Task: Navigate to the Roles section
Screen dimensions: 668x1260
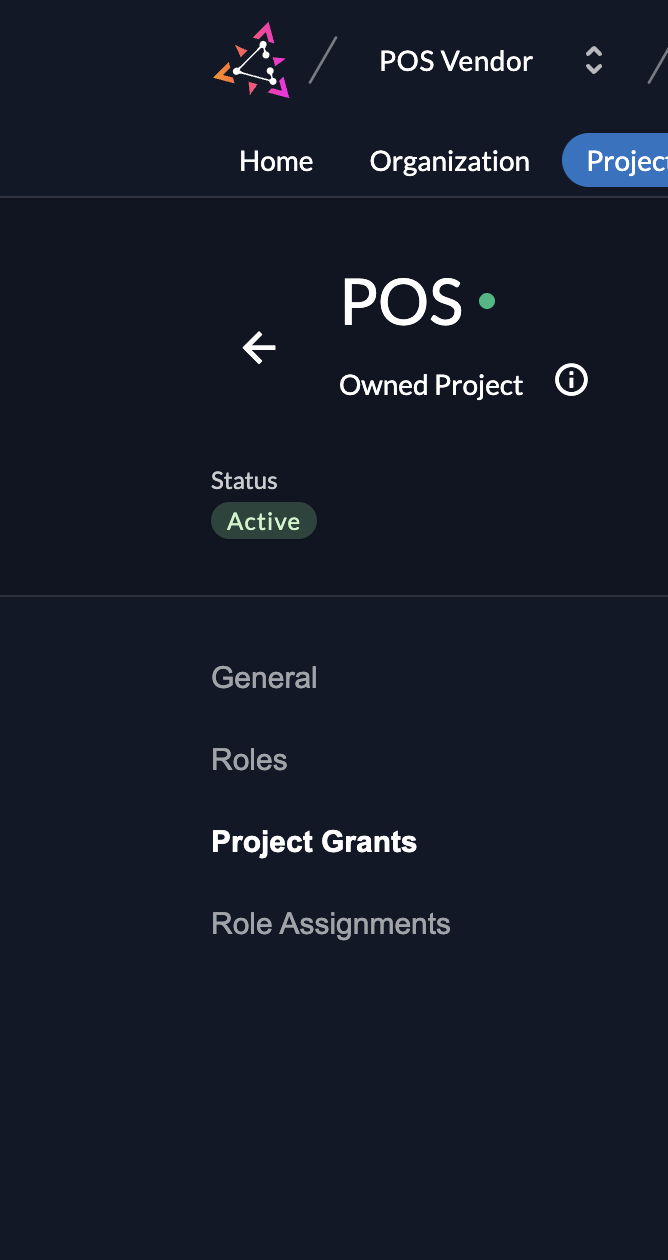Action: point(249,760)
